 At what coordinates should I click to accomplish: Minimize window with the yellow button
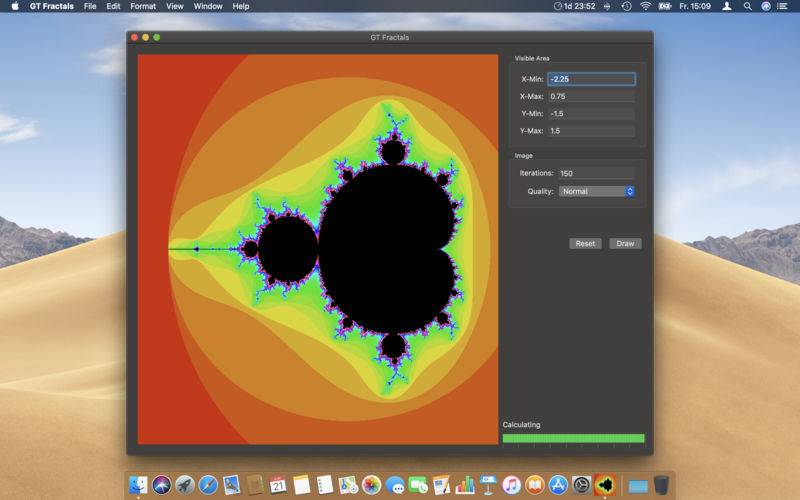tap(145, 37)
